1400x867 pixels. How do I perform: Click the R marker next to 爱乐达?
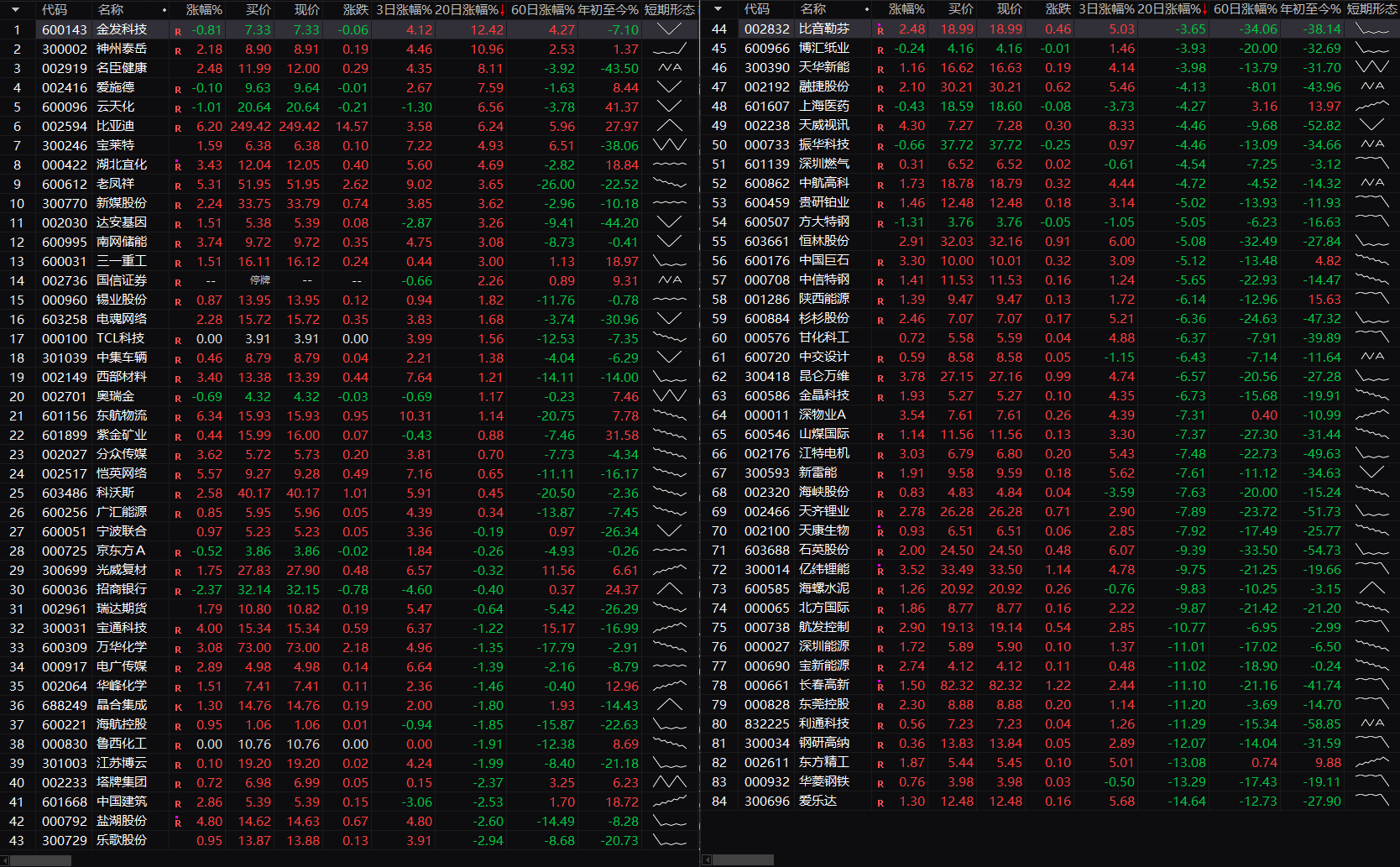point(880,802)
